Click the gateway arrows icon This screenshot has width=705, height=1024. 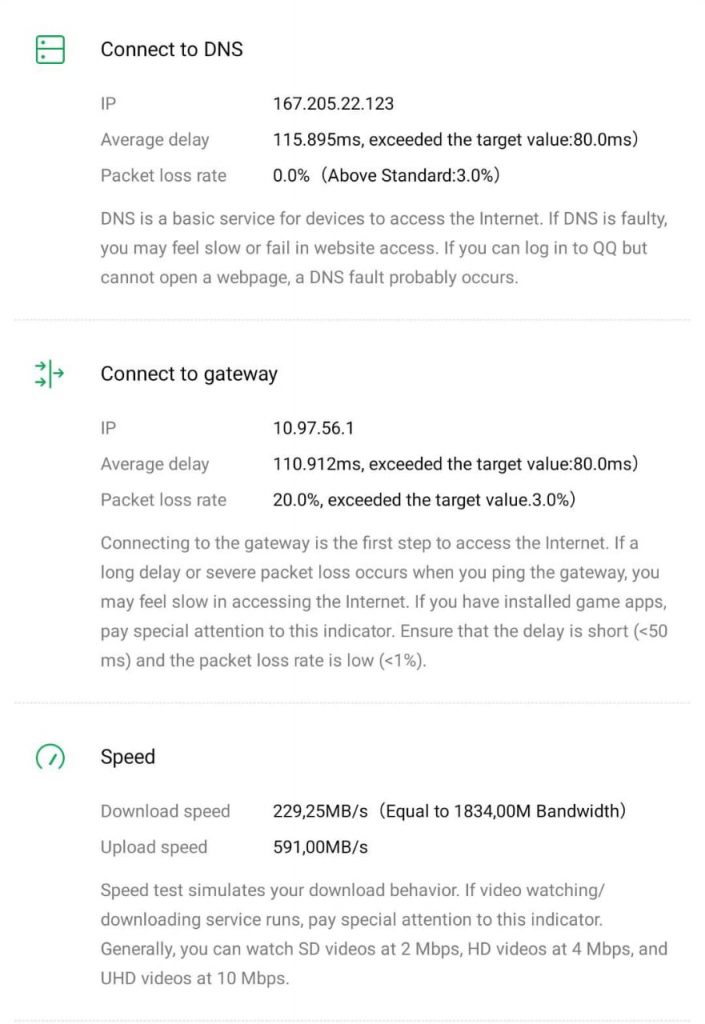(x=50, y=374)
